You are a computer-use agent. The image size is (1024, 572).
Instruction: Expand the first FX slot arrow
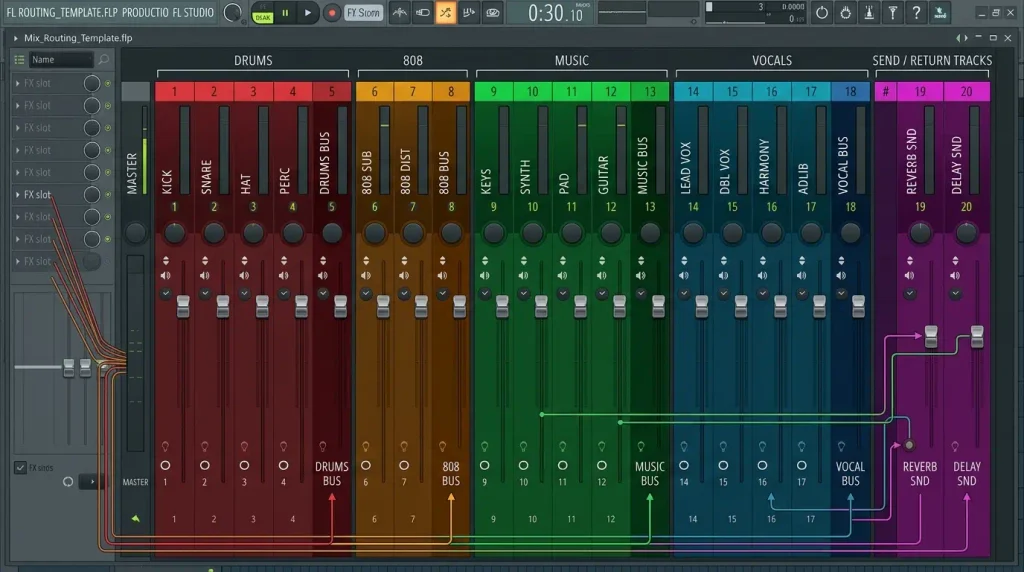(18, 84)
